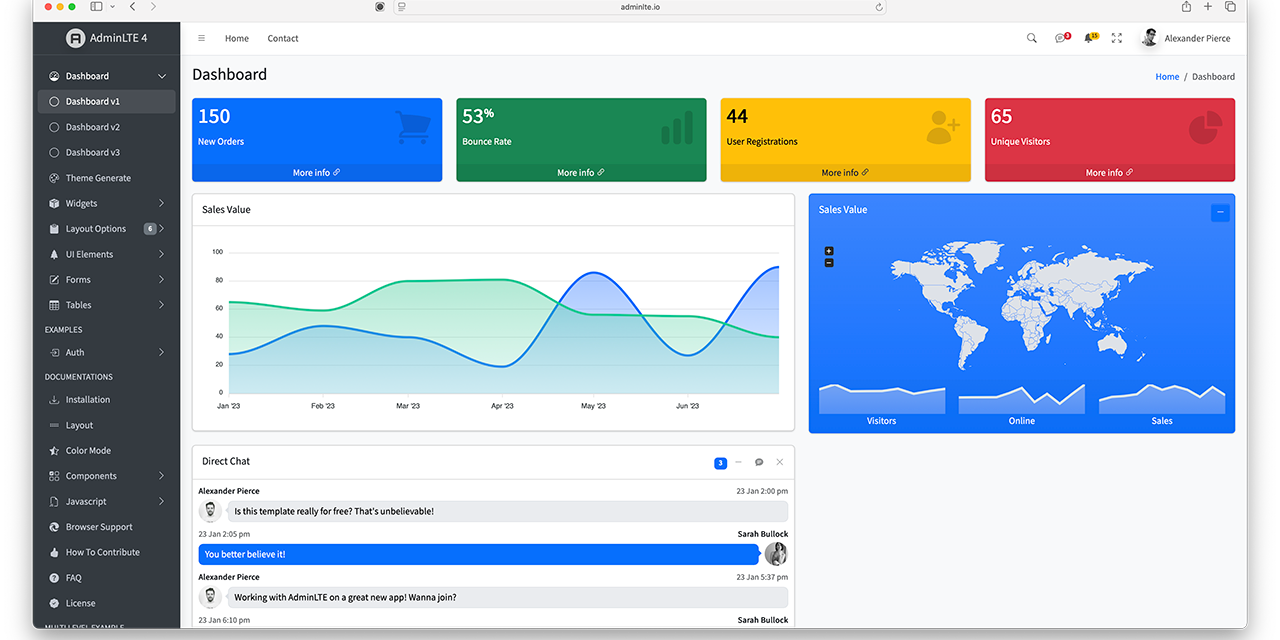Collapse the Sales Value map card
Viewport: 1280px width, 640px height.
coord(1220,212)
